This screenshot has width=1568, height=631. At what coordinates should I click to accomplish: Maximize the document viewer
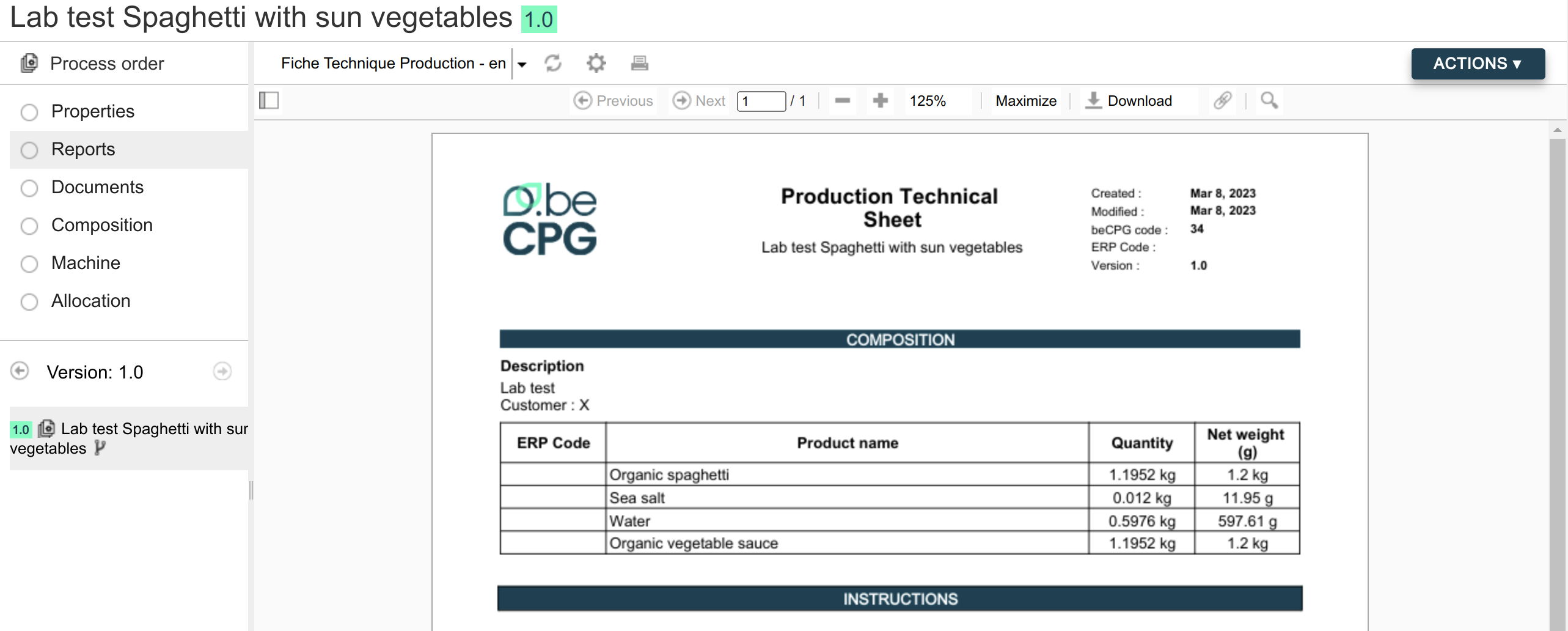(1026, 101)
